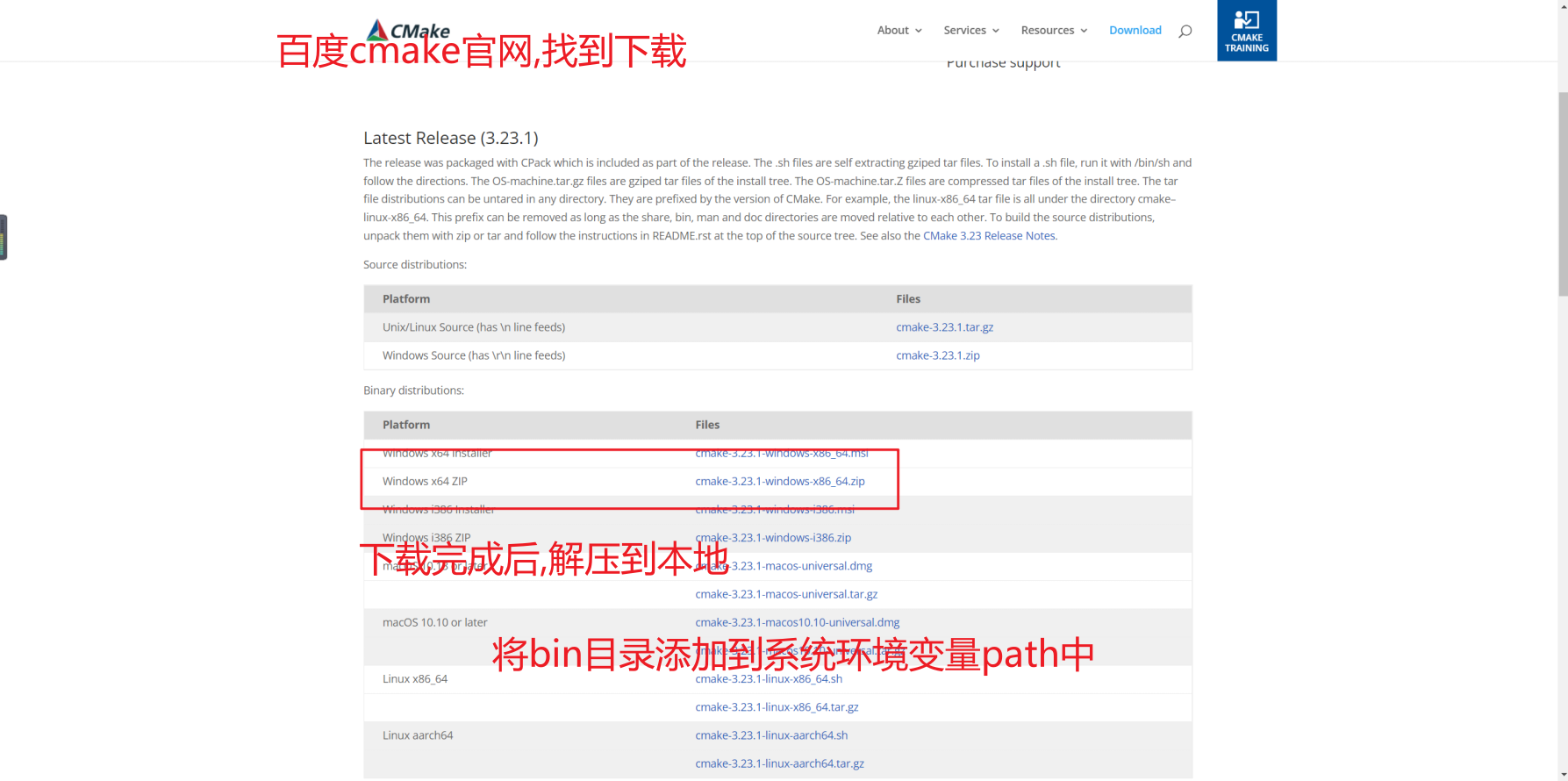
Task: Download cmake-3.23.1.tar.gz
Action: tap(944, 327)
